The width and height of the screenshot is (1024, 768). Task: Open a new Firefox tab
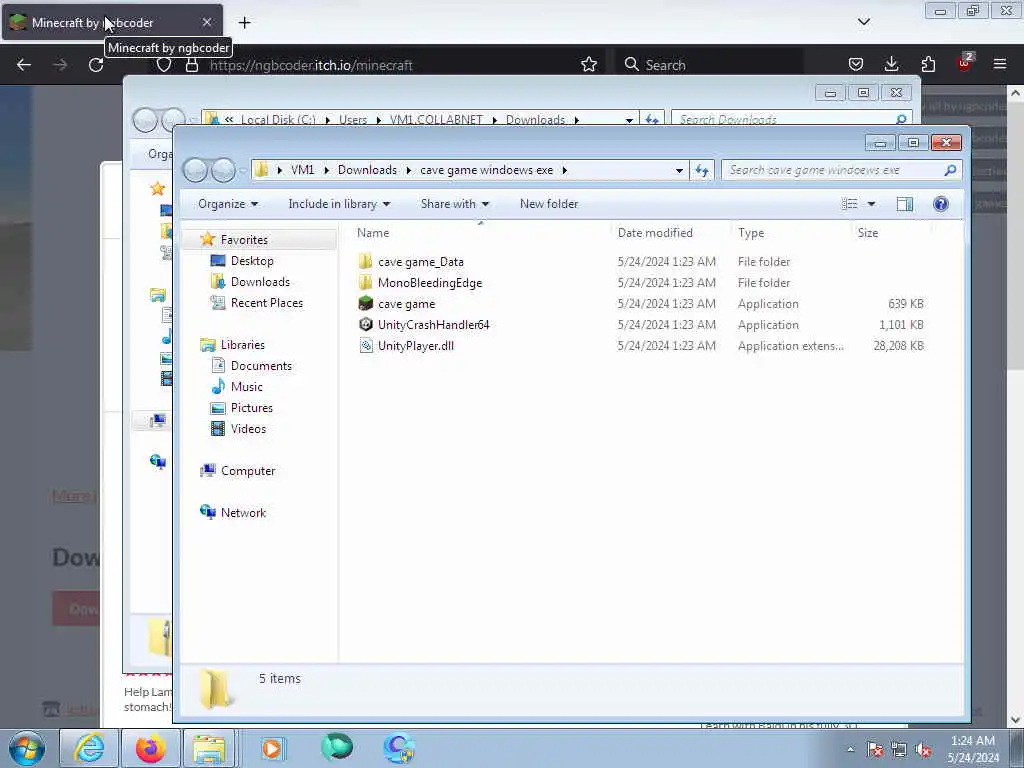(244, 23)
